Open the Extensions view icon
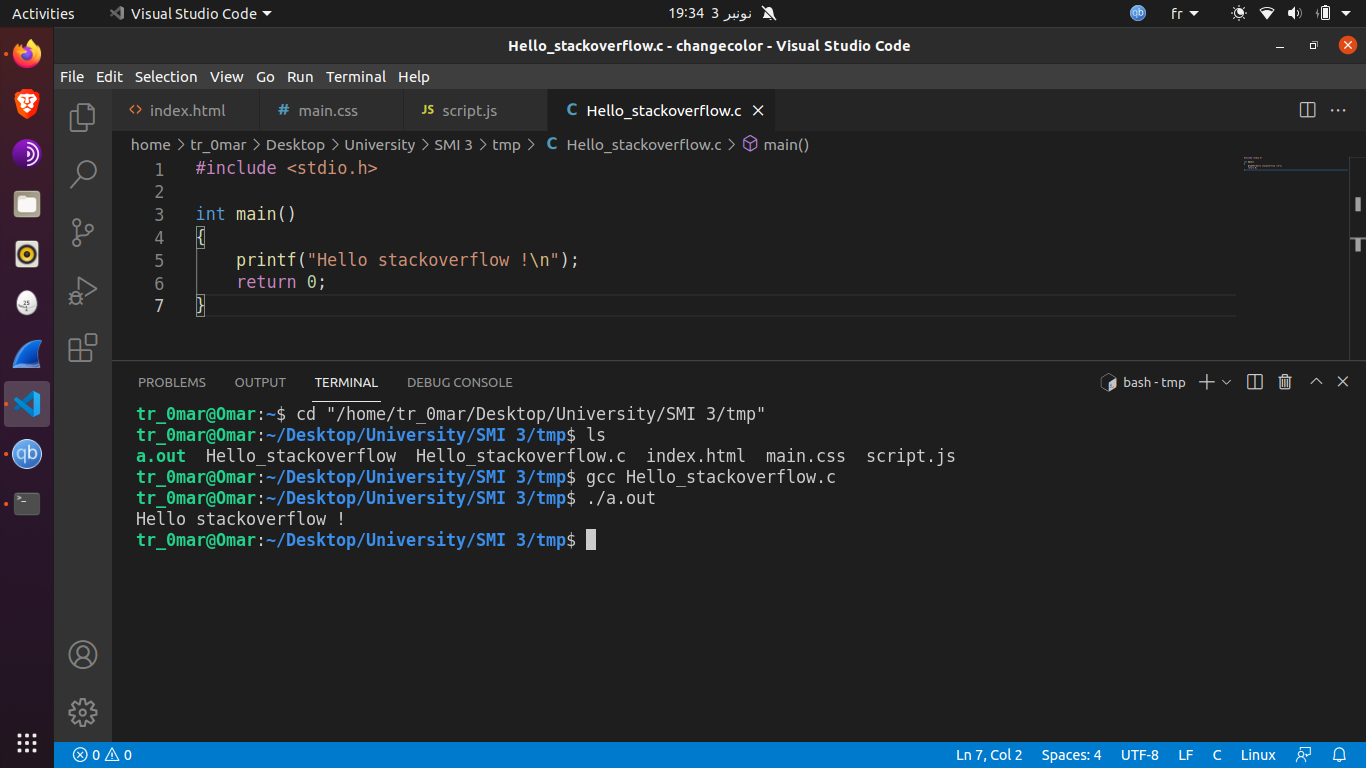The height and width of the screenshot is (768, 1366). coord(83,348)
